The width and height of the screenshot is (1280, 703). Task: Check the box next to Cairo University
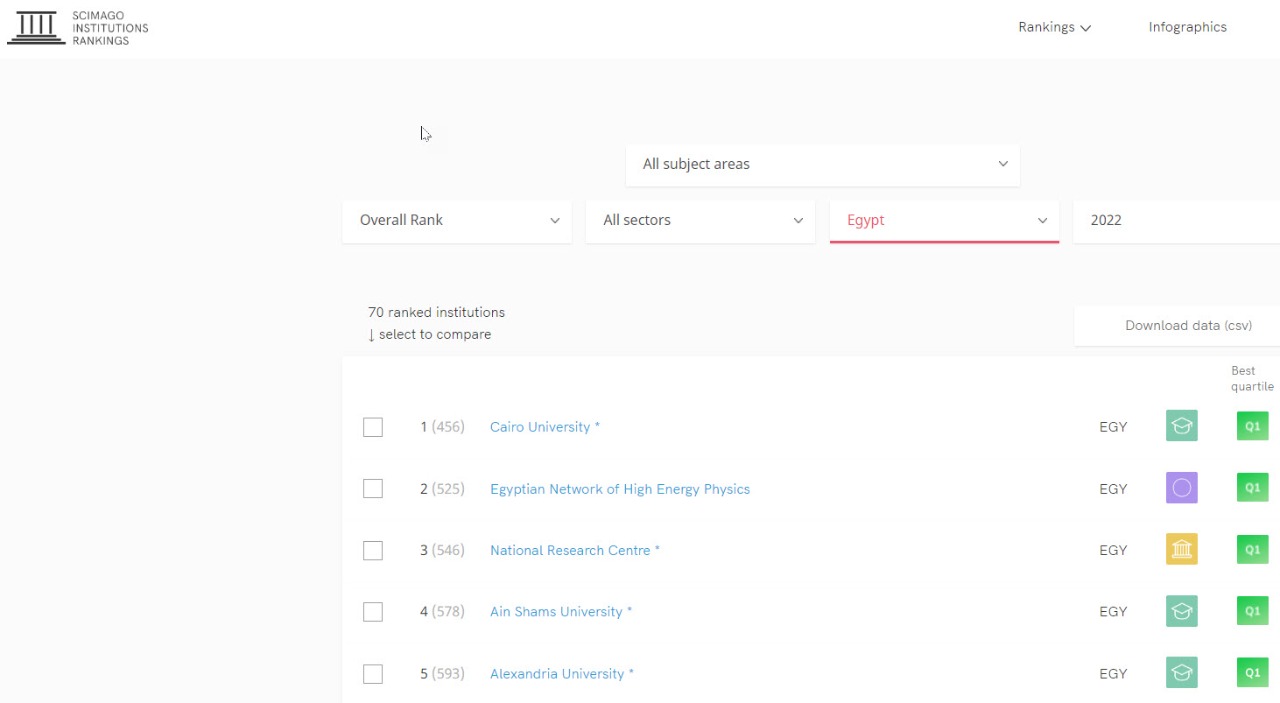pyautogui.click(x=373, y=427)
